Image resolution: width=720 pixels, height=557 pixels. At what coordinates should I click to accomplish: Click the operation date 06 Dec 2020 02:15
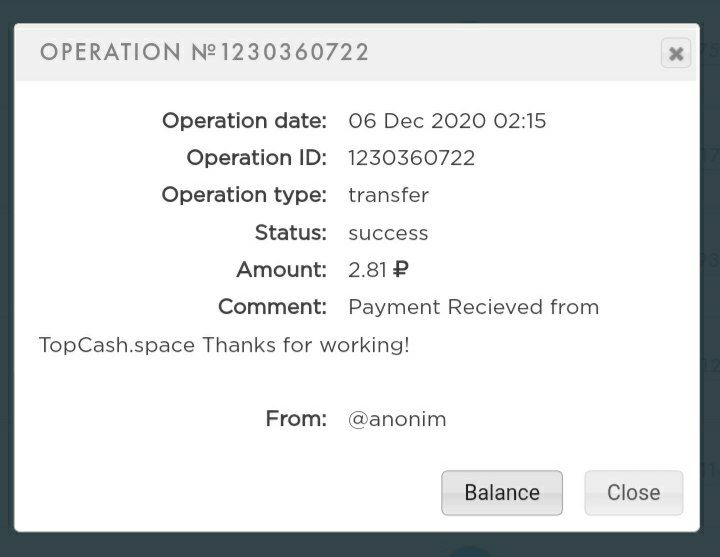coord(447,121)
